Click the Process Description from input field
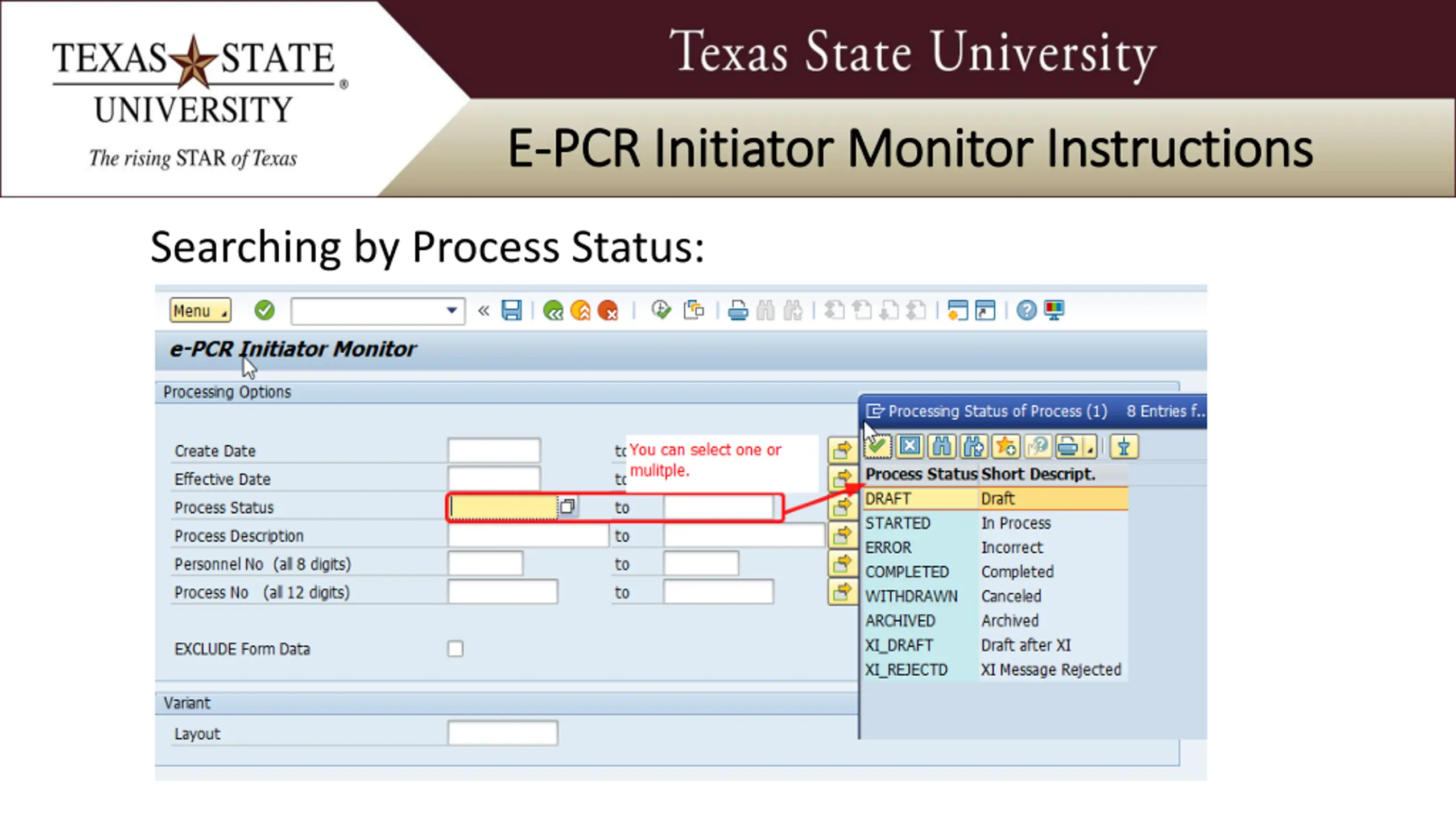1456x819 pixels. coord(528,535)
